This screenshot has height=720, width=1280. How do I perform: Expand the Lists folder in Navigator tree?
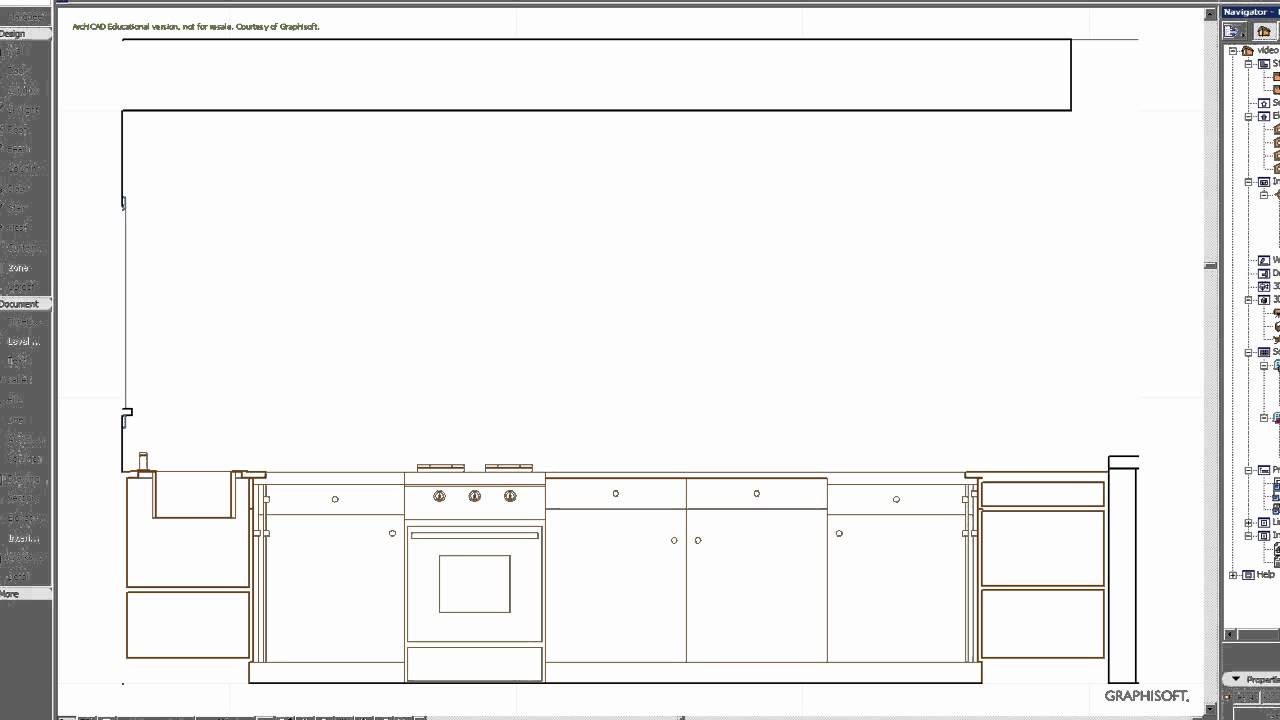coord(1249,522)
